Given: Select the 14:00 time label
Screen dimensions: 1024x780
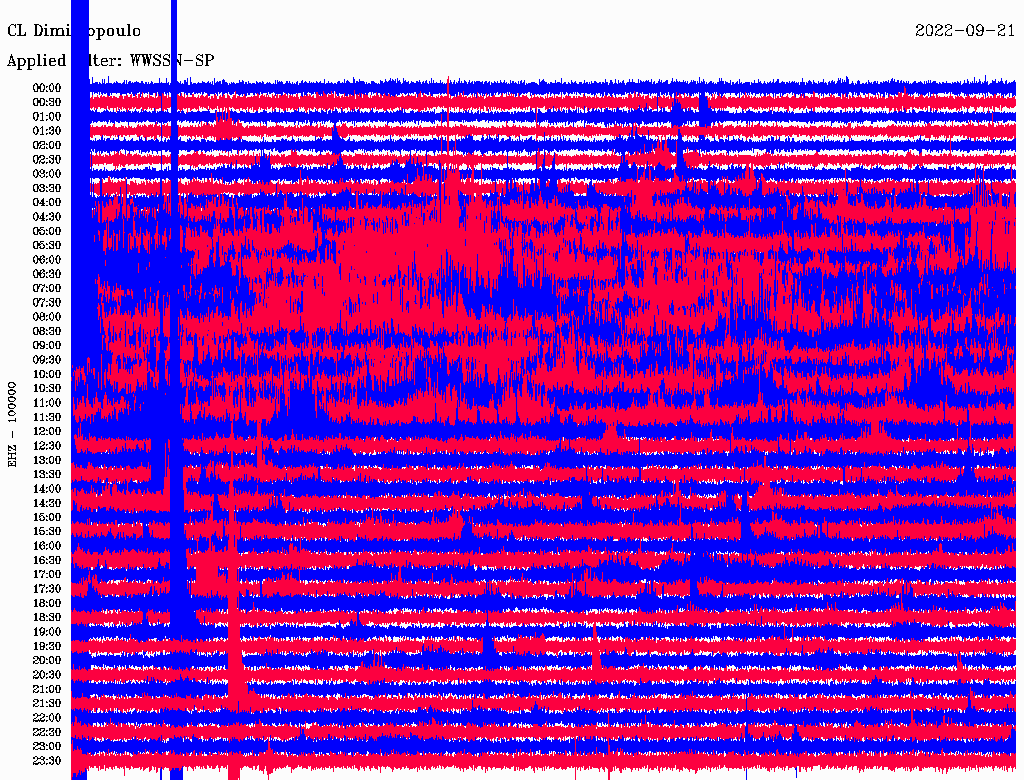Looking at the screenshot, I should [47, 489].
